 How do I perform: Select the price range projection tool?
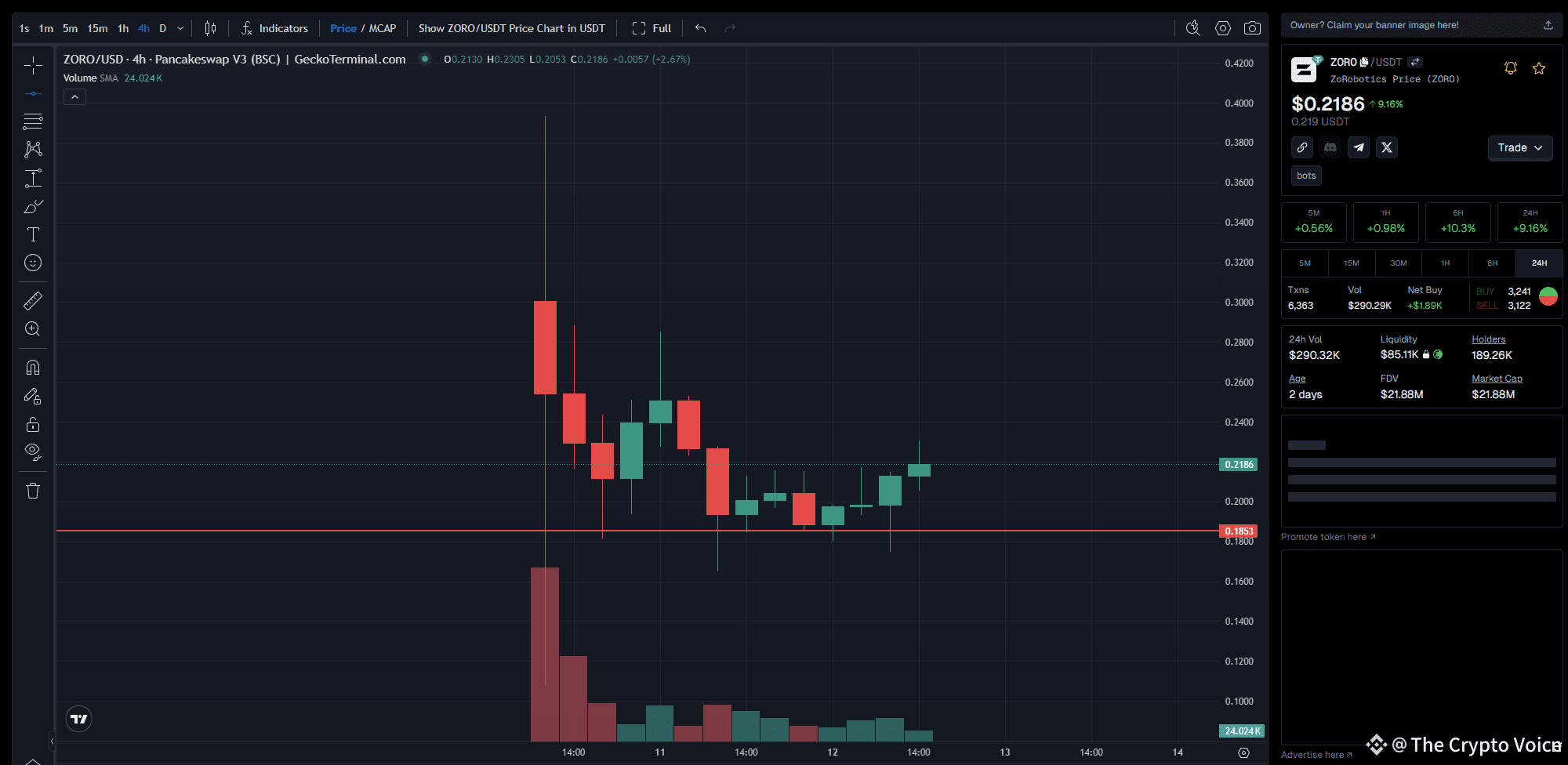(x=33, y=178)
